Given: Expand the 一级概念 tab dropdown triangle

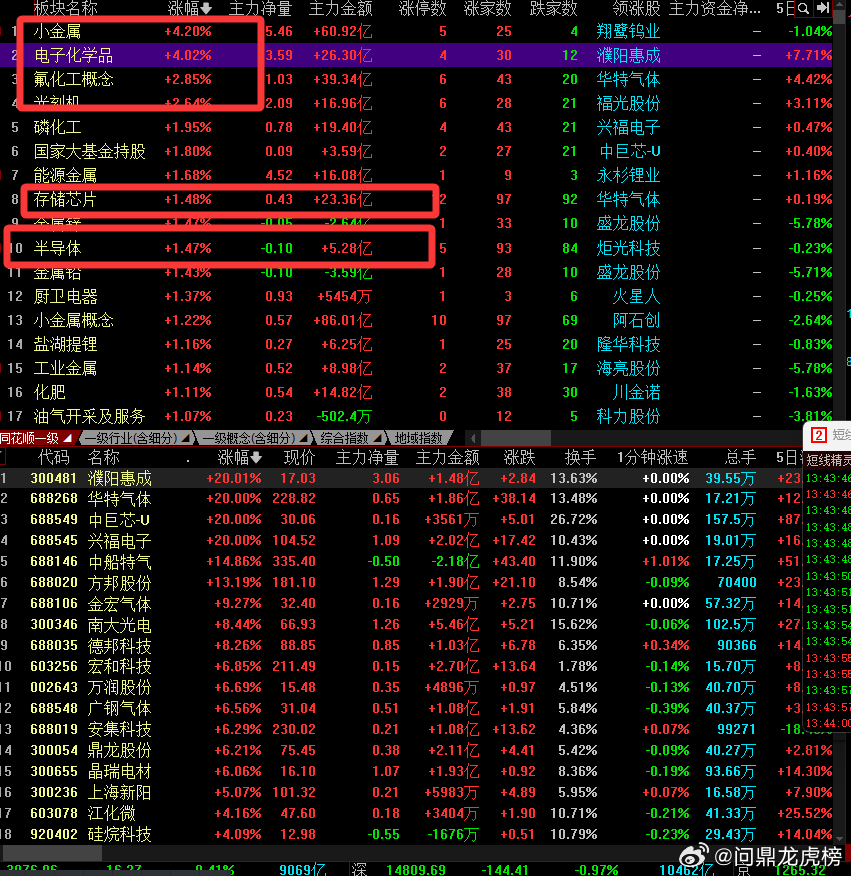Looking at the screenshot, I should coord(303,437).
